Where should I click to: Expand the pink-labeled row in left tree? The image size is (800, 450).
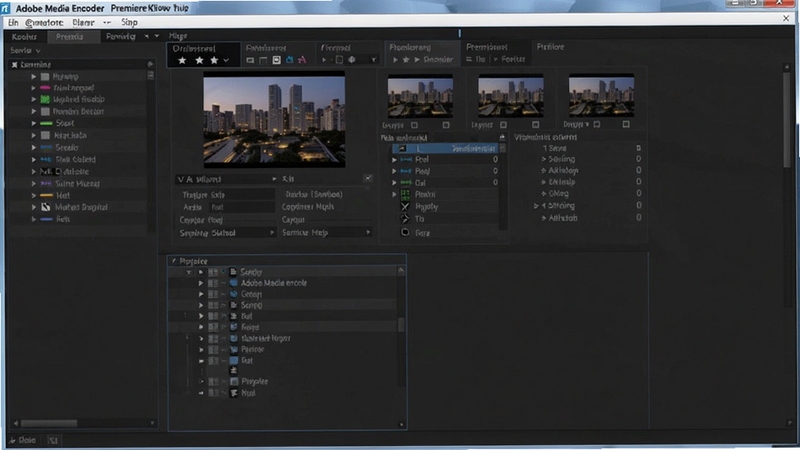(34, 88)
